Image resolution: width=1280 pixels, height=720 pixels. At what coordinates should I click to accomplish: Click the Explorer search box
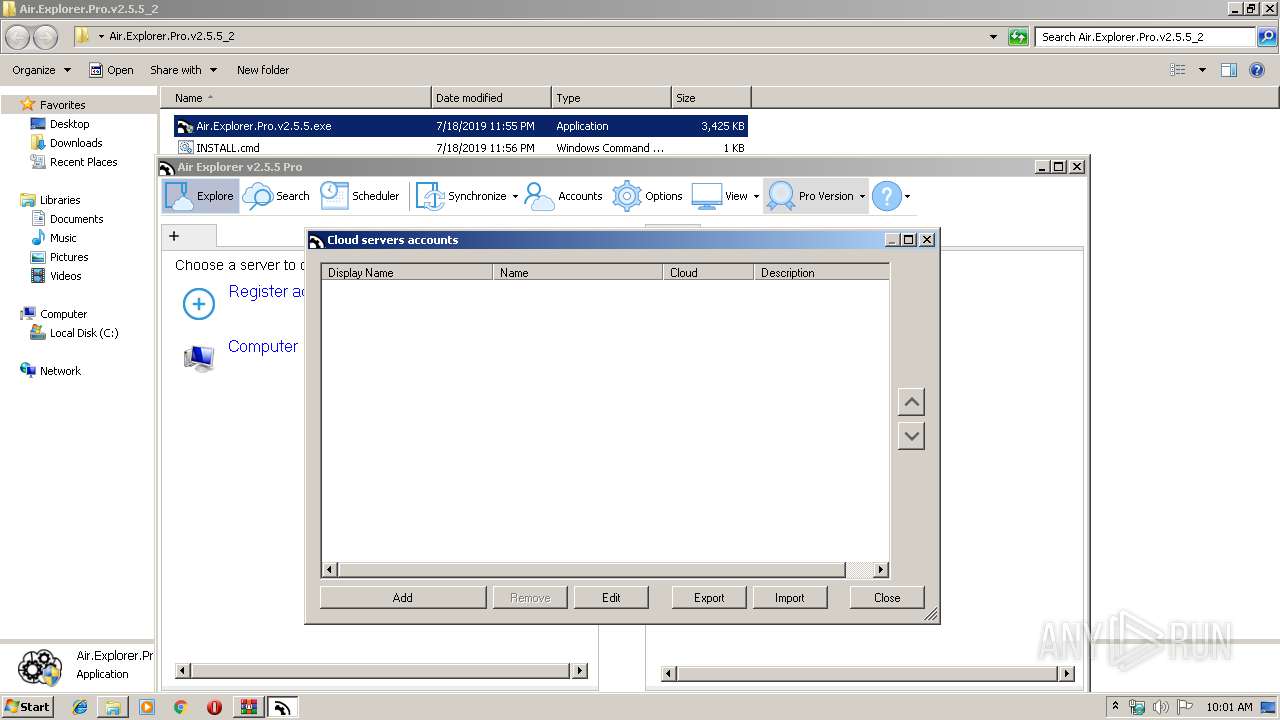point(1146,37)
